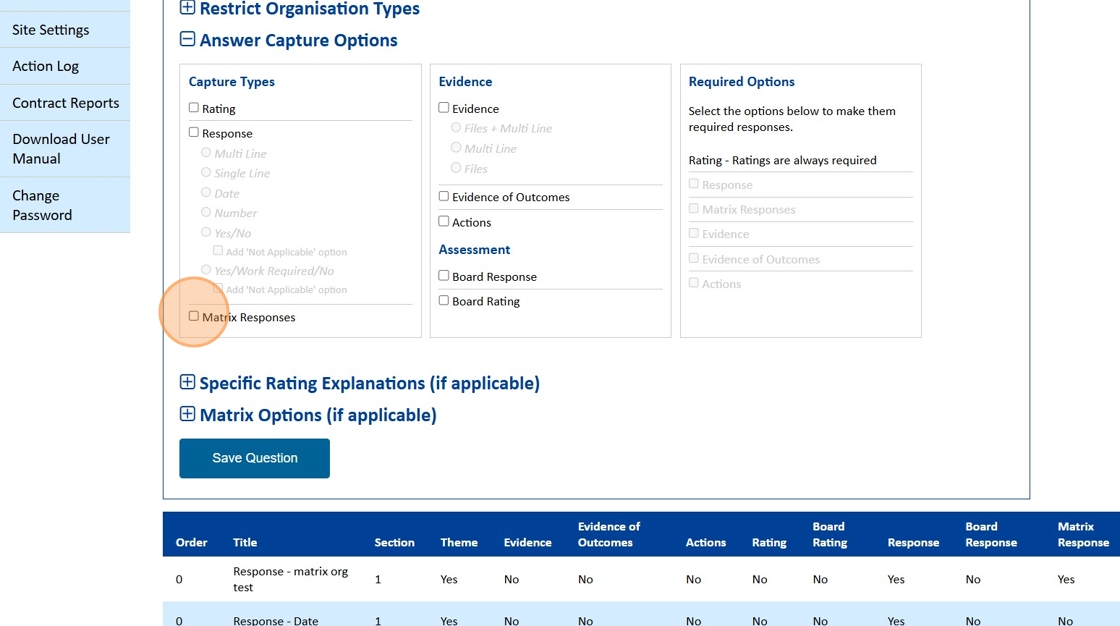The image size is (1120, 626).
Task: Expand Specific Rating Explanations section
Action: tap(187, 382)
